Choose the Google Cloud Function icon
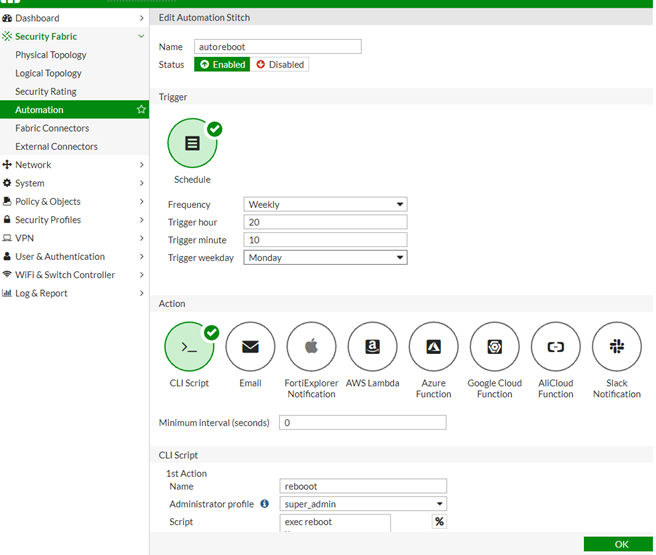 [494, 347]
